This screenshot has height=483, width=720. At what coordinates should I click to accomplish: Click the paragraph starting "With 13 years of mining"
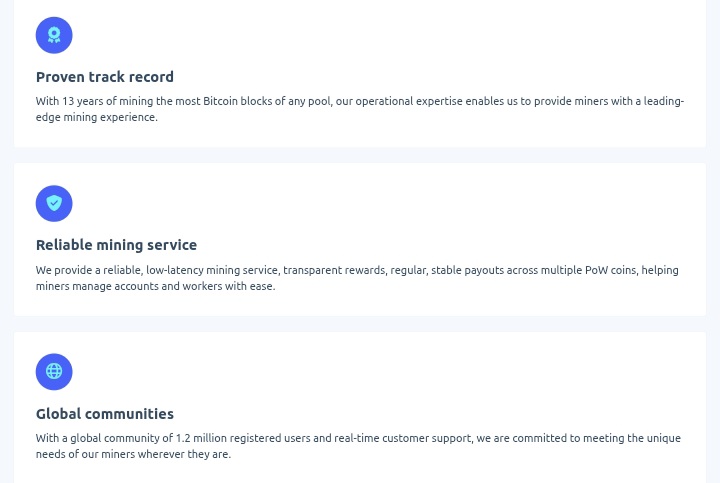point(360,109)
